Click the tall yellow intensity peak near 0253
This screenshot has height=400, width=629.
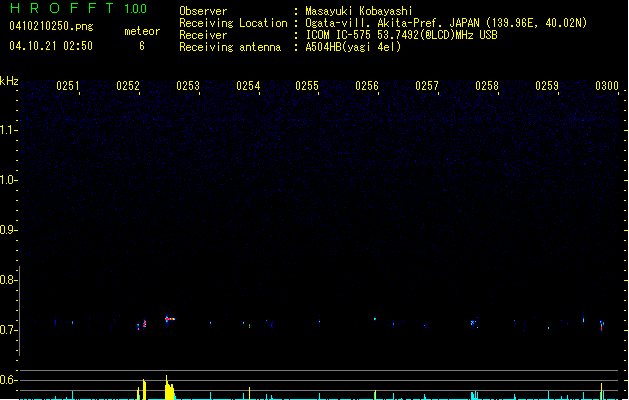tap(169, 388)
